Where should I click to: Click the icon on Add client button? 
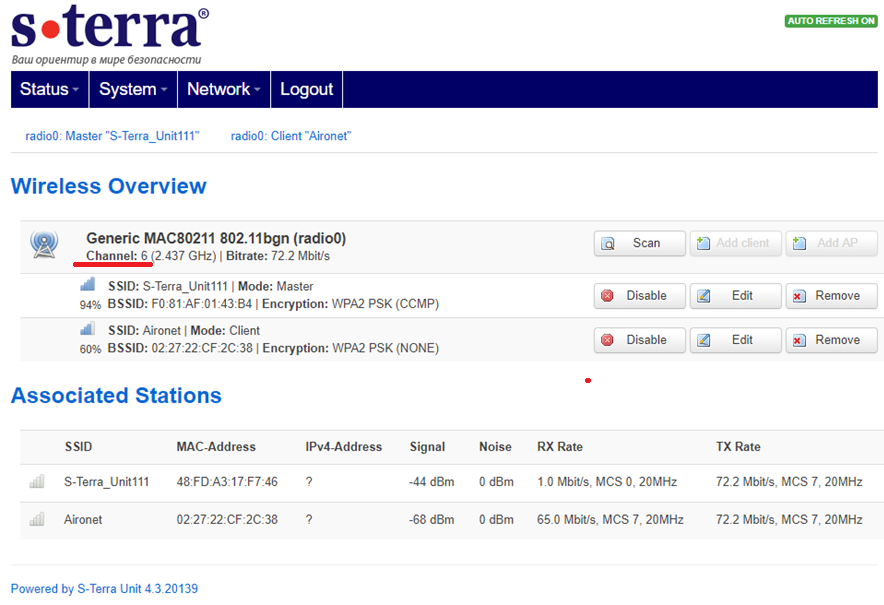point(703,244)
